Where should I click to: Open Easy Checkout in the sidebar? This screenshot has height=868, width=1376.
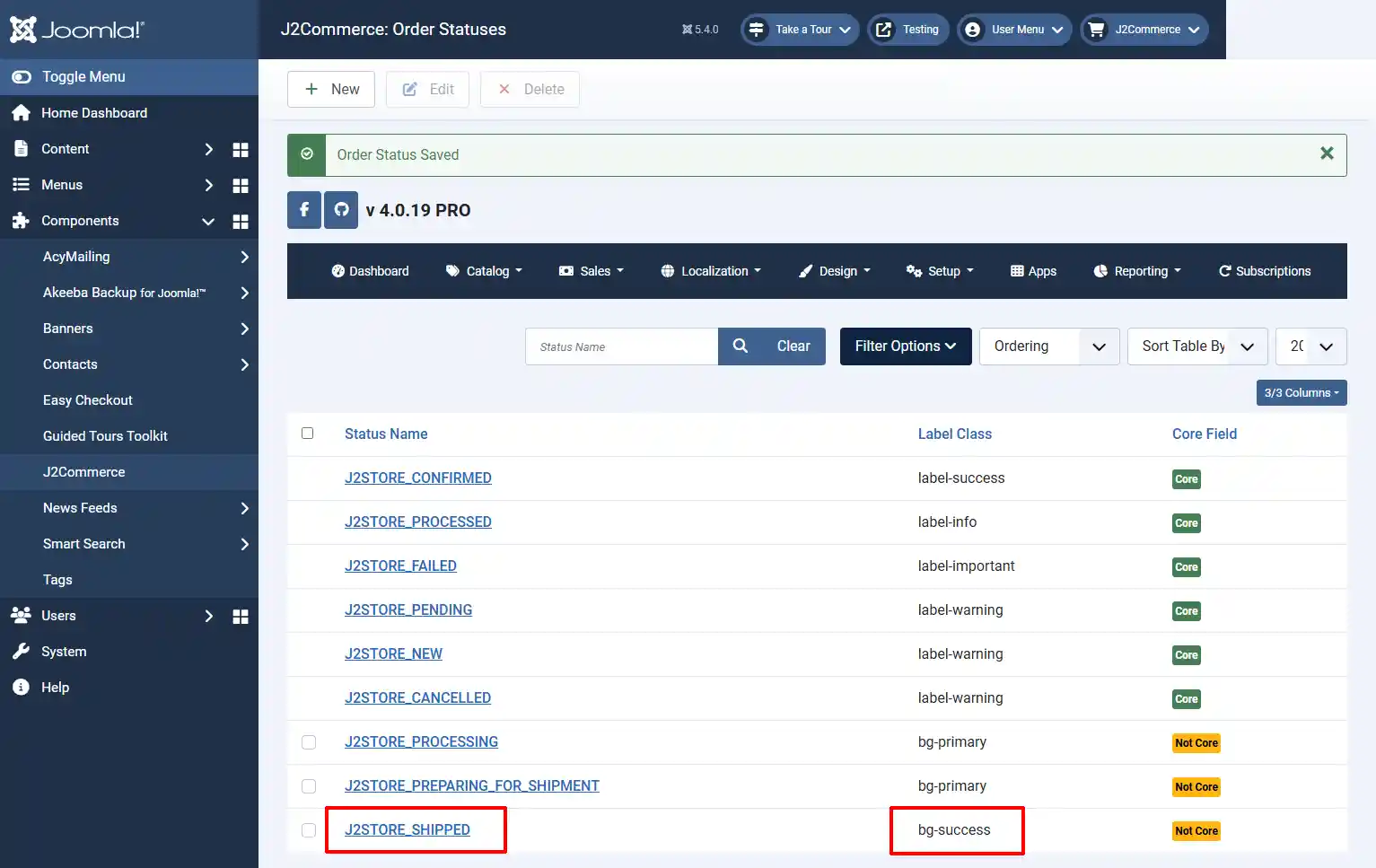88,400
